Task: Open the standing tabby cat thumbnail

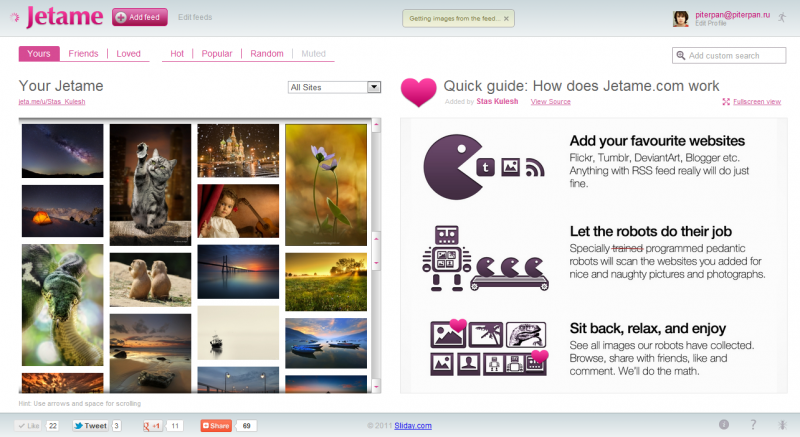Action: click(x=151, y=185)
